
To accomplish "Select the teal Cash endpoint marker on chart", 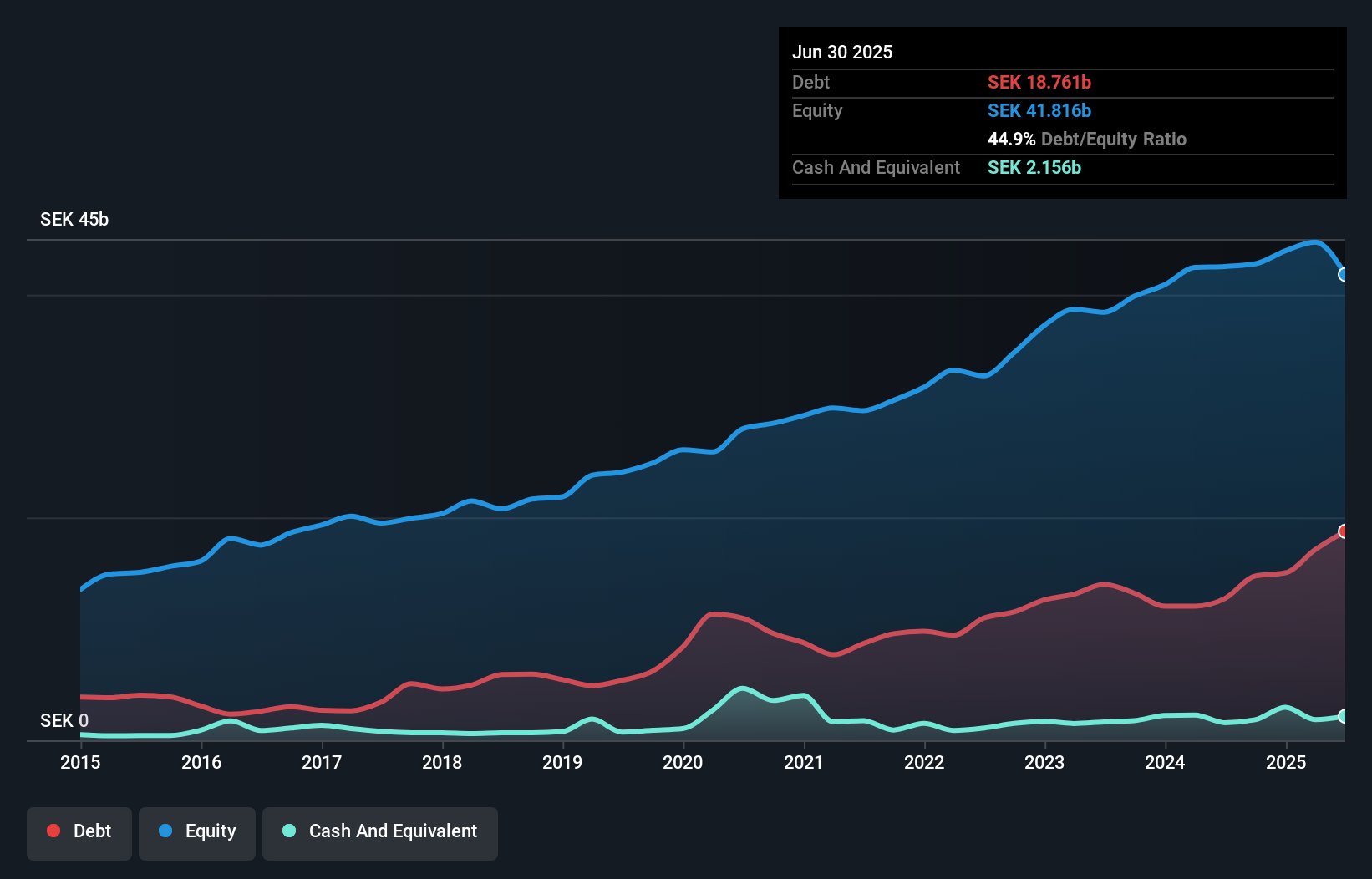I will [1344, 717].
